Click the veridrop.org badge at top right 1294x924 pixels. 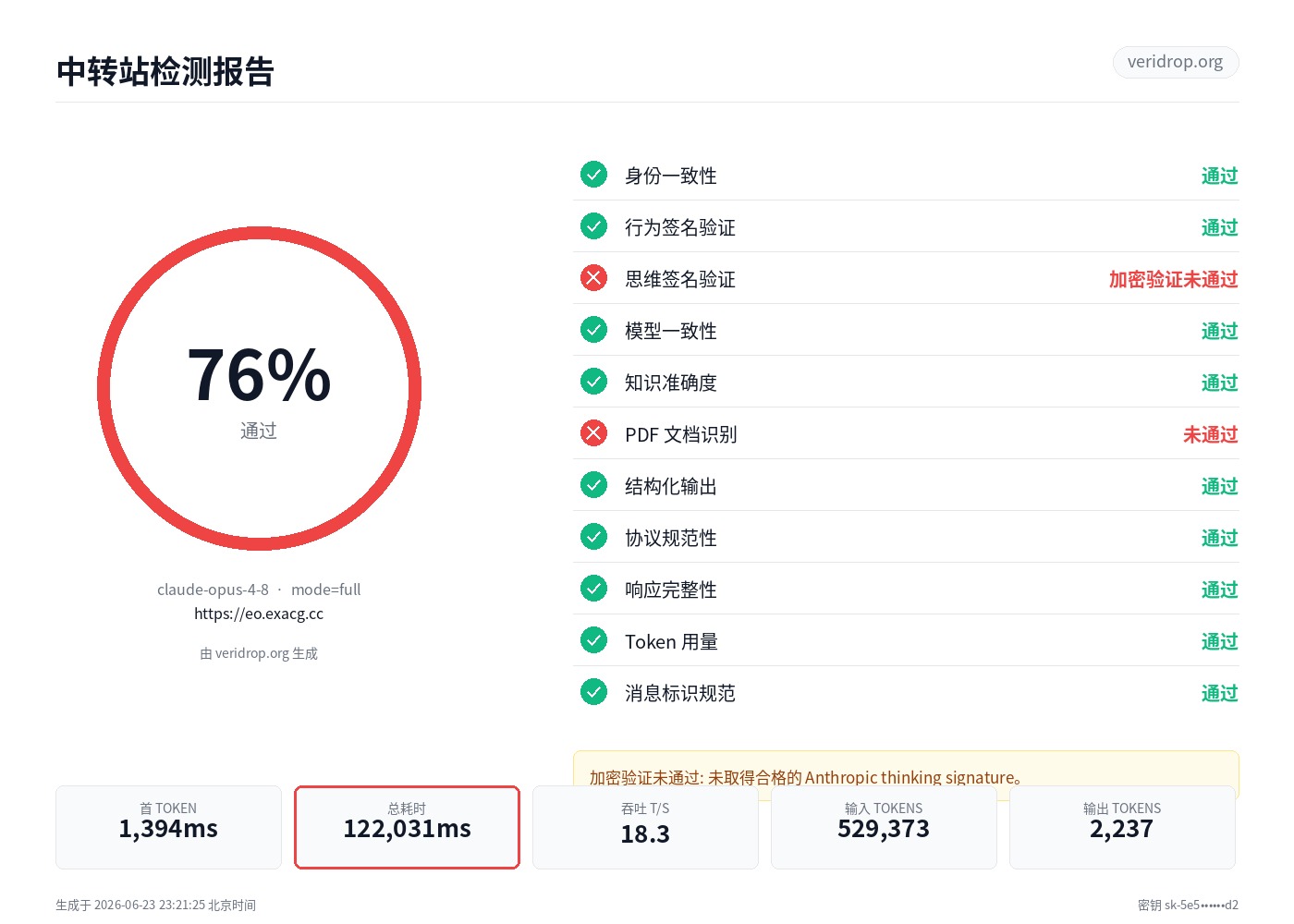[x=1176, y=62]
